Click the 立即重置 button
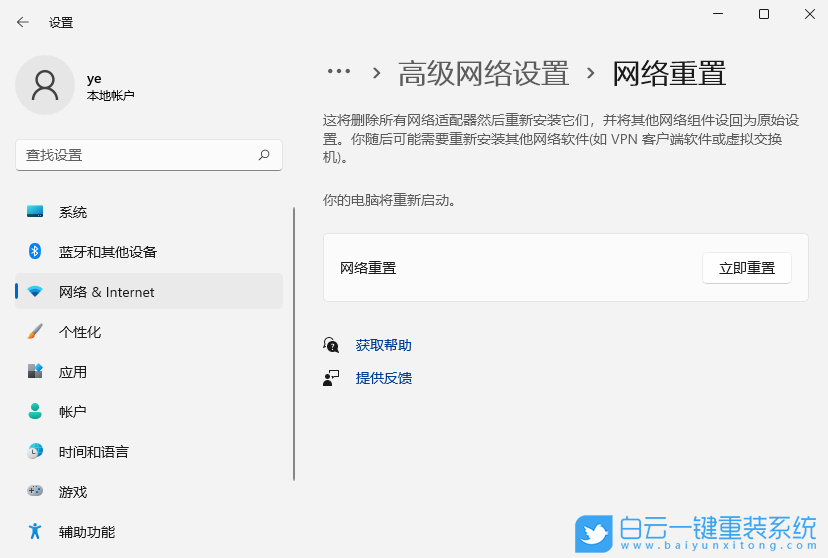 coord(747,268)
